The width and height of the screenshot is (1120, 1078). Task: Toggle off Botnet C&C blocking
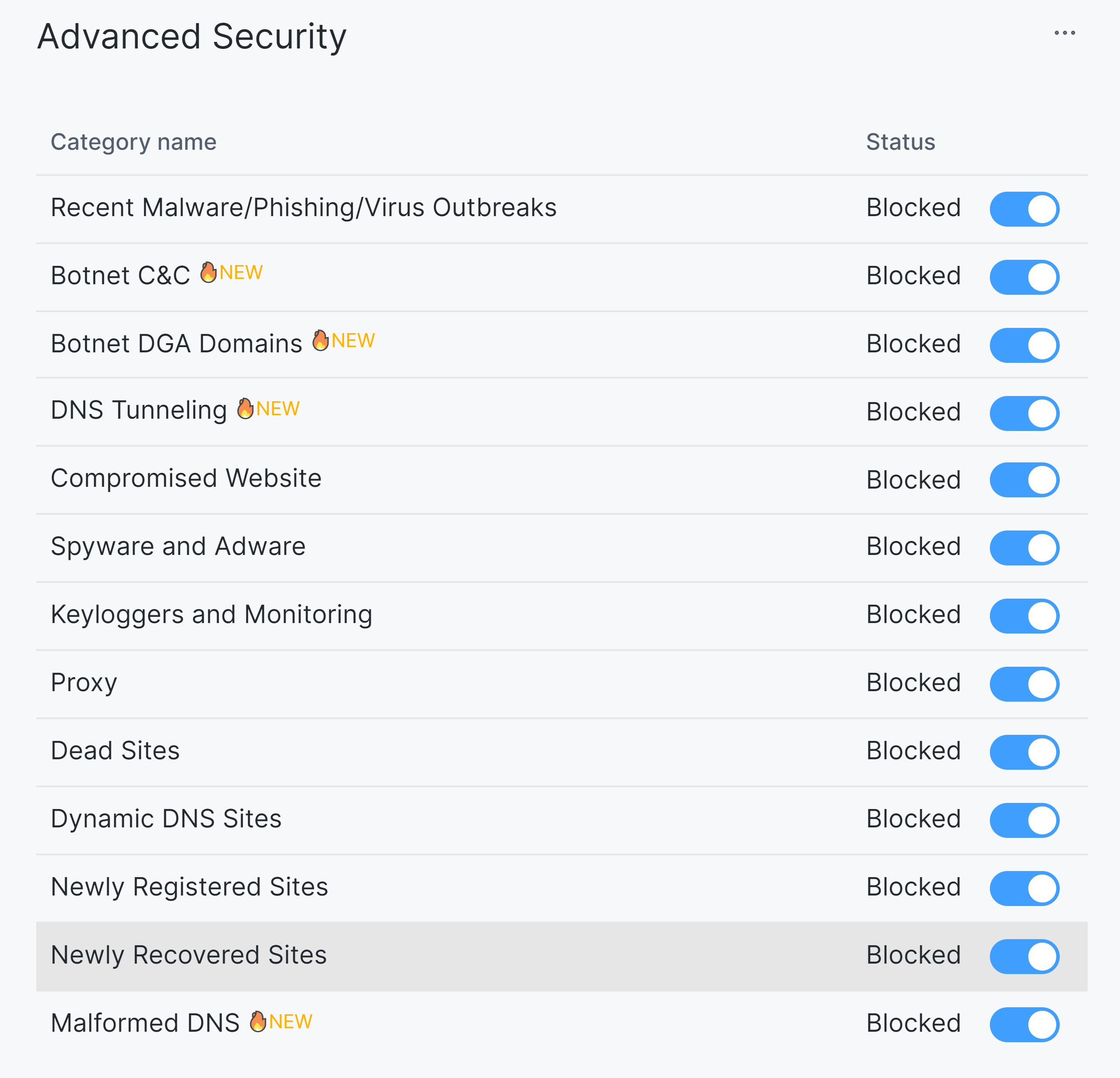point(1024,277)
